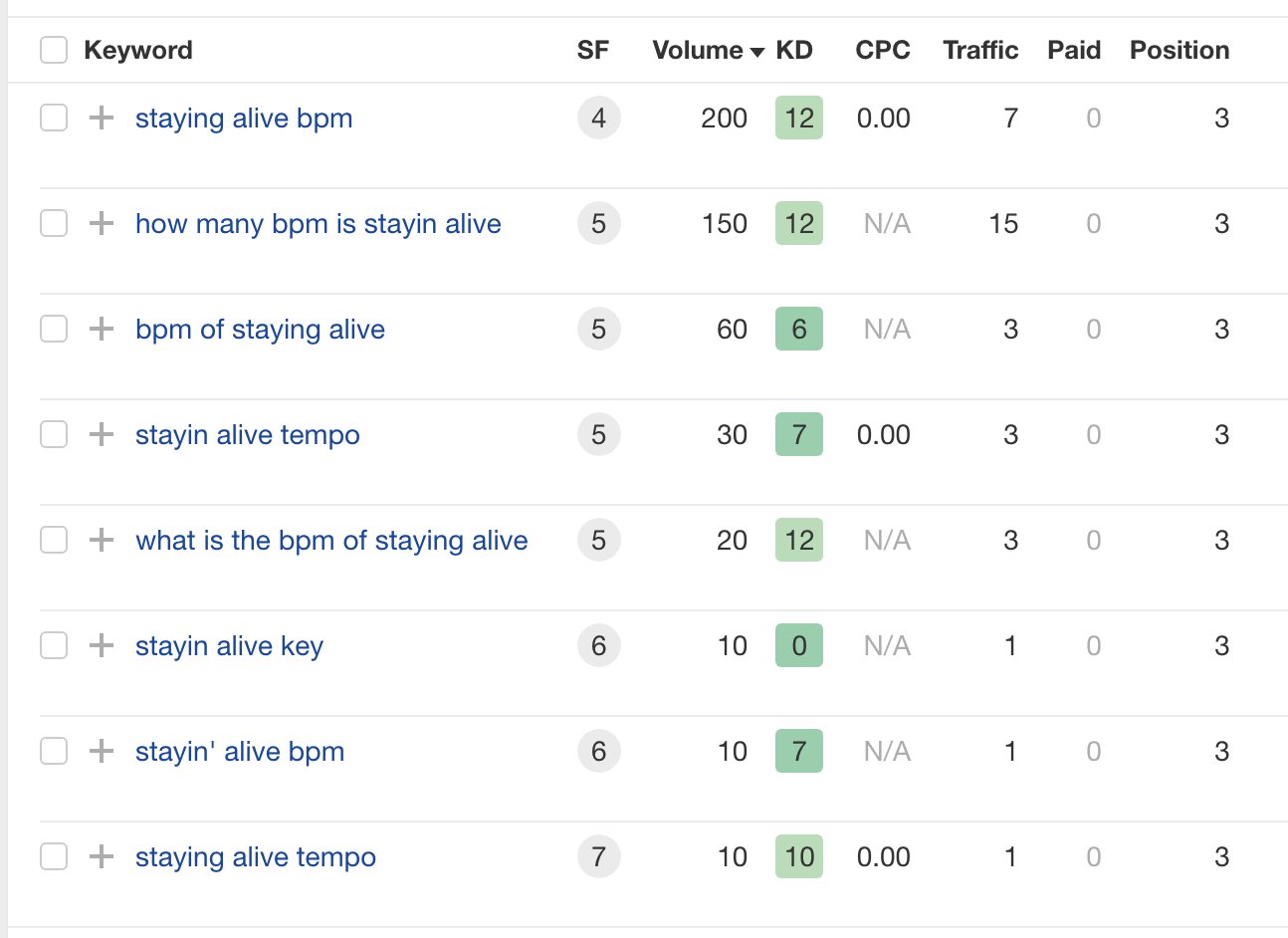Sort table by Position column header
The width and height of the screenshot is (1288, 938).
point(1180,50)
